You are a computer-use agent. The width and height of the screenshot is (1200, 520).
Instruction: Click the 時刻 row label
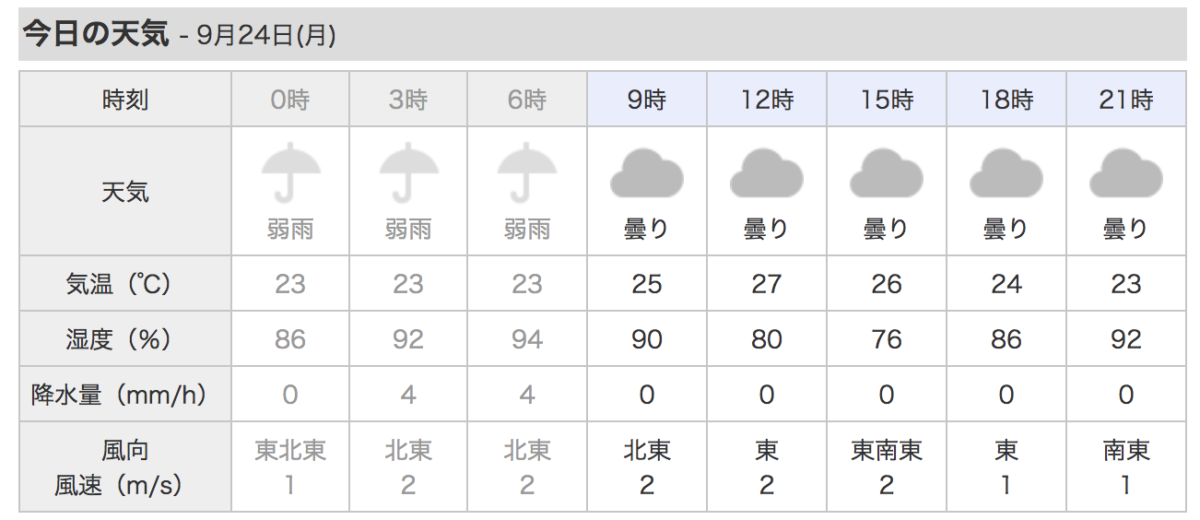[x=125, y=100]
